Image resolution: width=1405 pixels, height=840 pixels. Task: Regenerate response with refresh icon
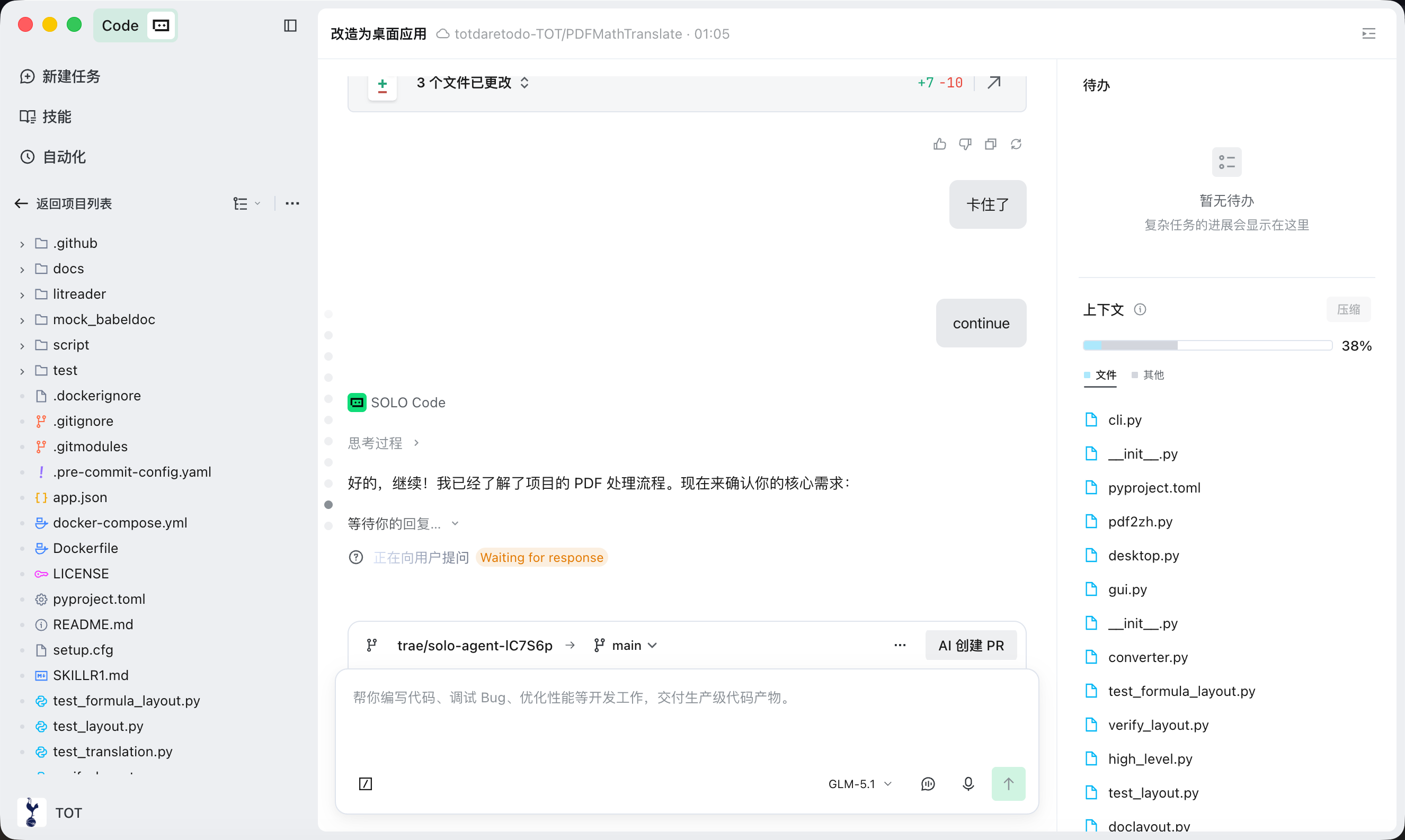coord(1016,144)
